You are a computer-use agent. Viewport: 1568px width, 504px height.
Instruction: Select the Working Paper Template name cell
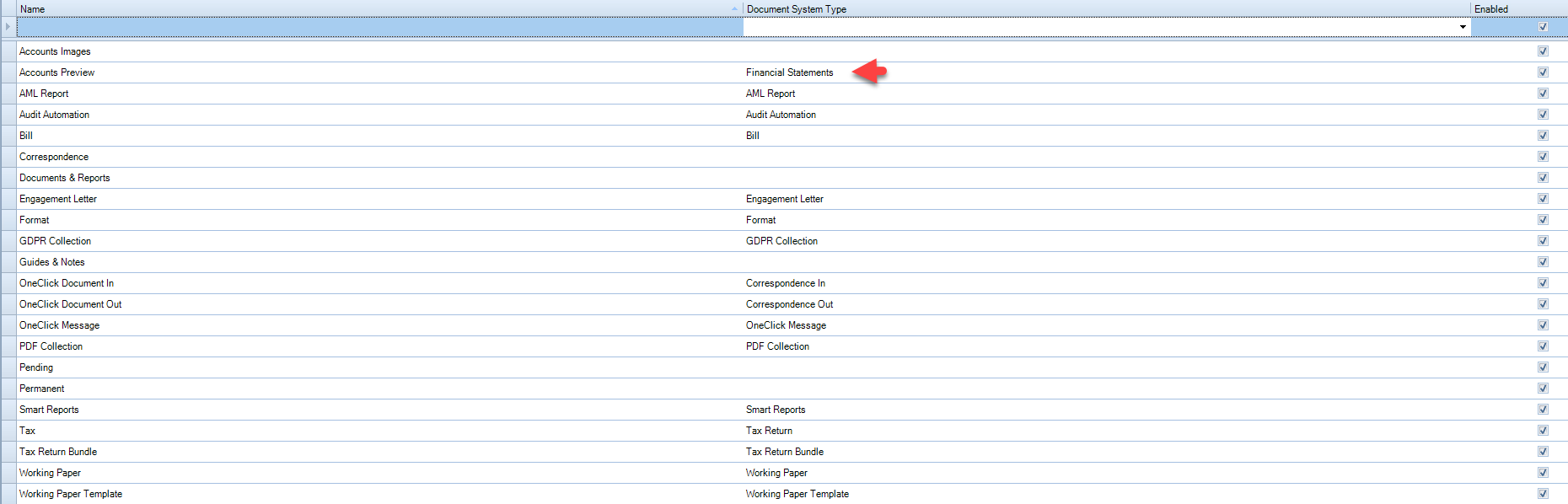coord(379,494)
